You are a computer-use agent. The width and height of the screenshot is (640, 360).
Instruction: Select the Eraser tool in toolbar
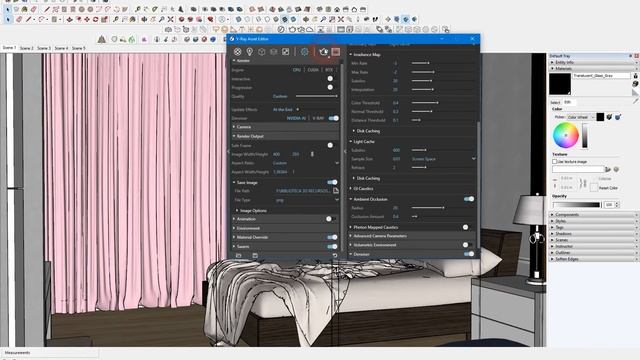[x=19, y=19]
